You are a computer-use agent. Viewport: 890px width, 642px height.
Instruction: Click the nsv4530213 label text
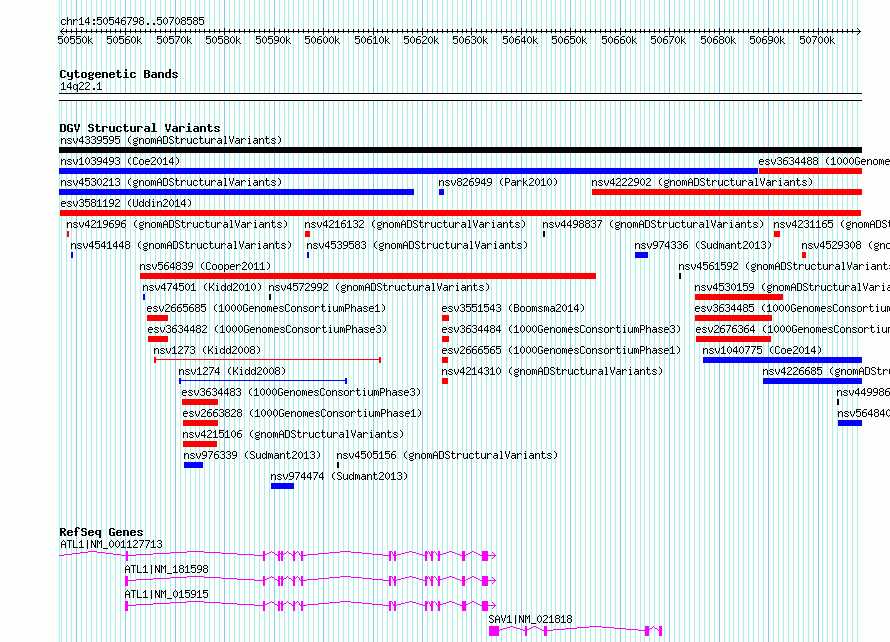click(x=171, y=182)
